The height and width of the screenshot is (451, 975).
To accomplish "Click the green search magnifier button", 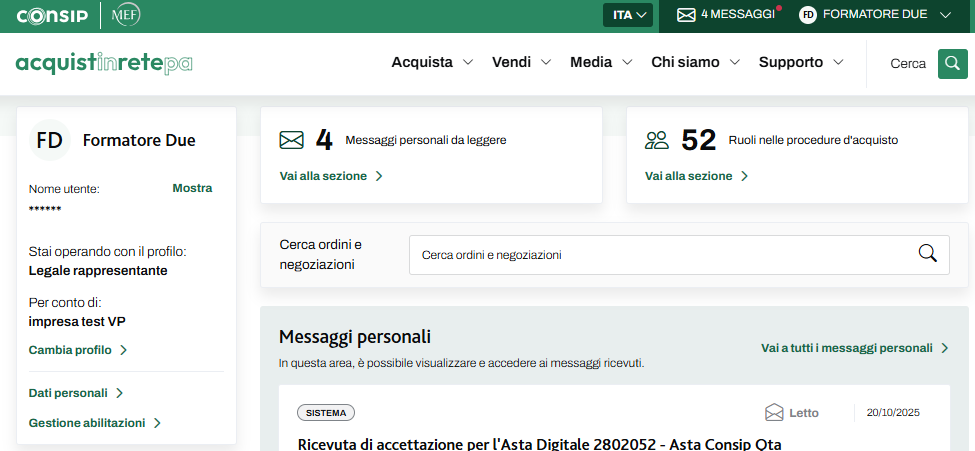I will [x=952, y=64].
